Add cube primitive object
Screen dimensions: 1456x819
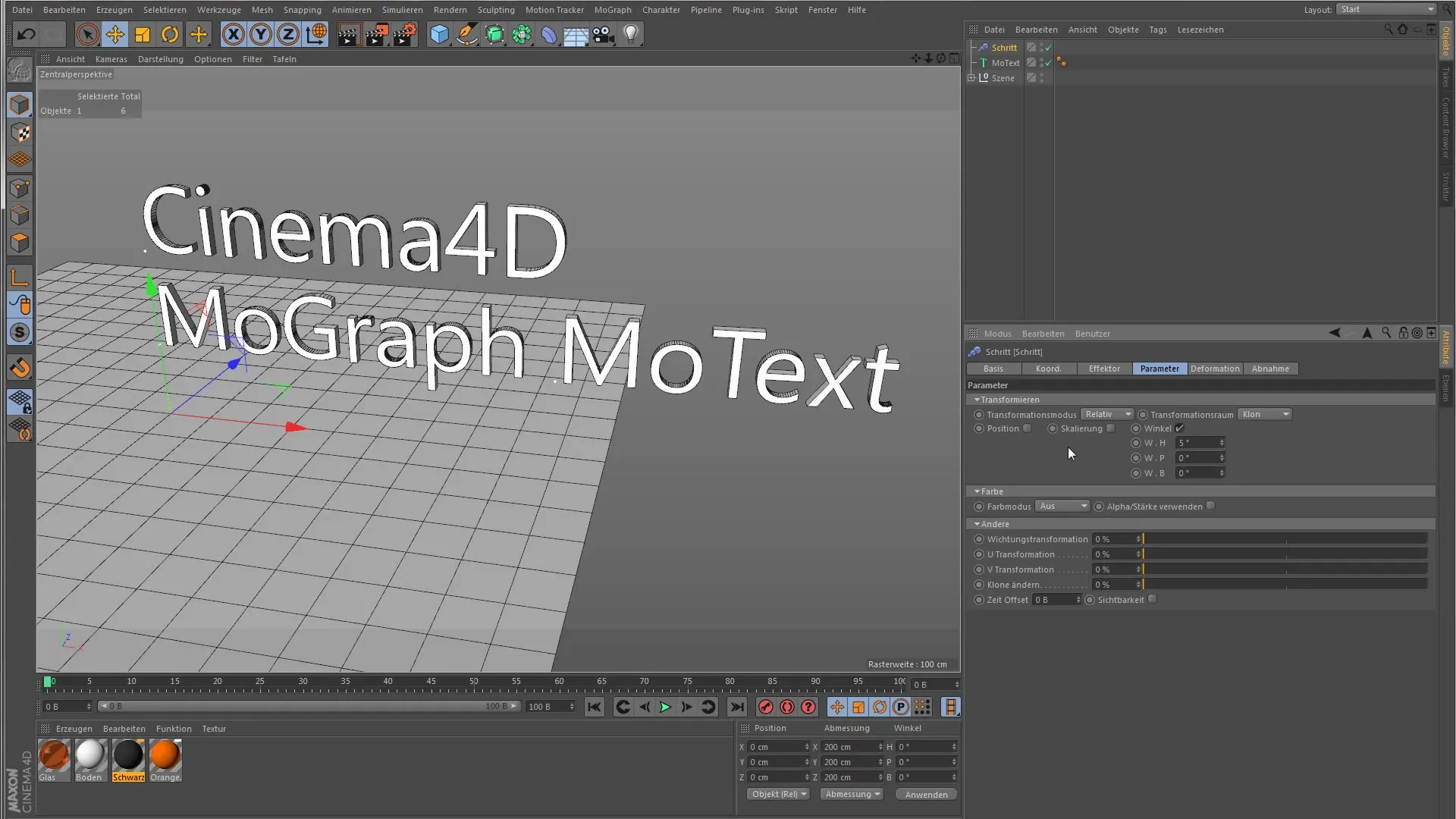pos(439,34)
